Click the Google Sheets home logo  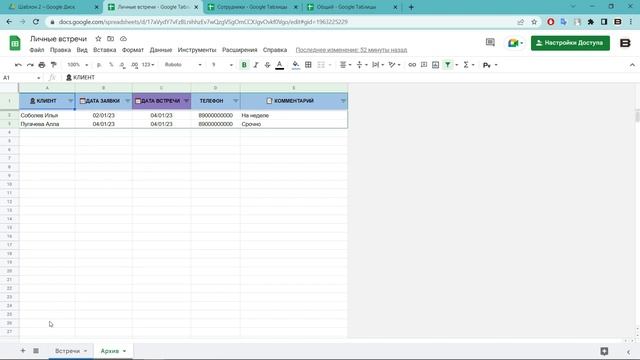pyautogui.click(x=15, y=43)
